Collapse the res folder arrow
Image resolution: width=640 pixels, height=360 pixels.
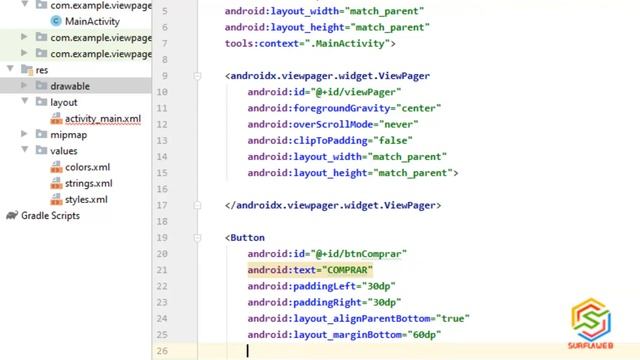point(11,69)
